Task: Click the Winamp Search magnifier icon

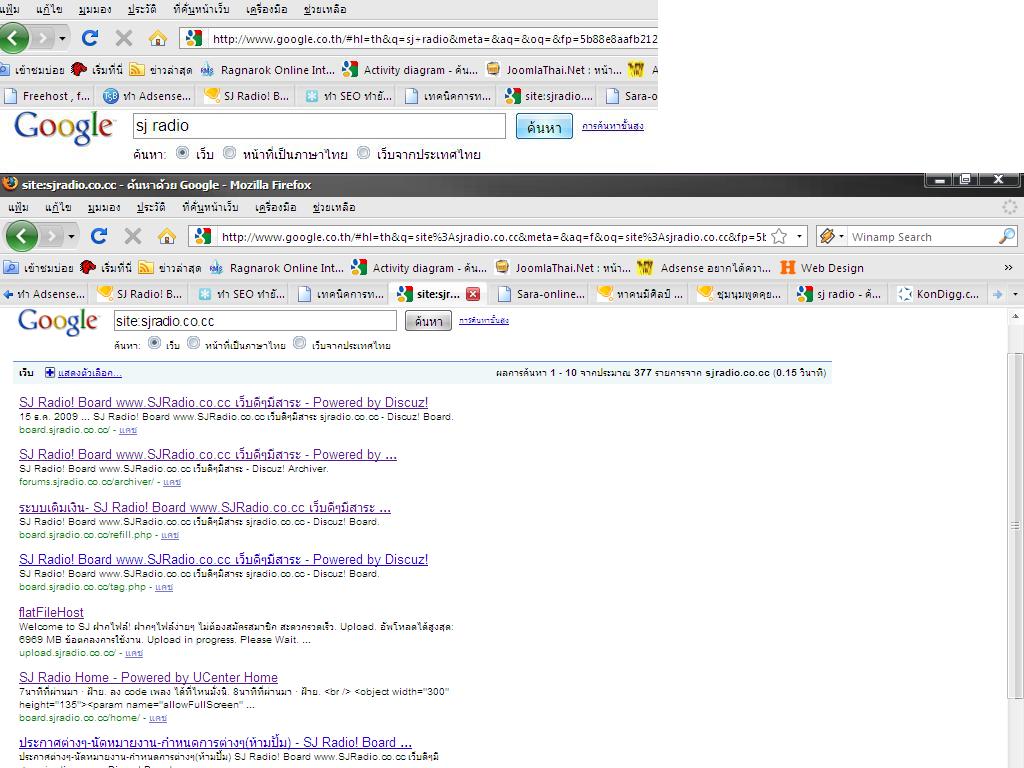Action: coord(1007,236)
